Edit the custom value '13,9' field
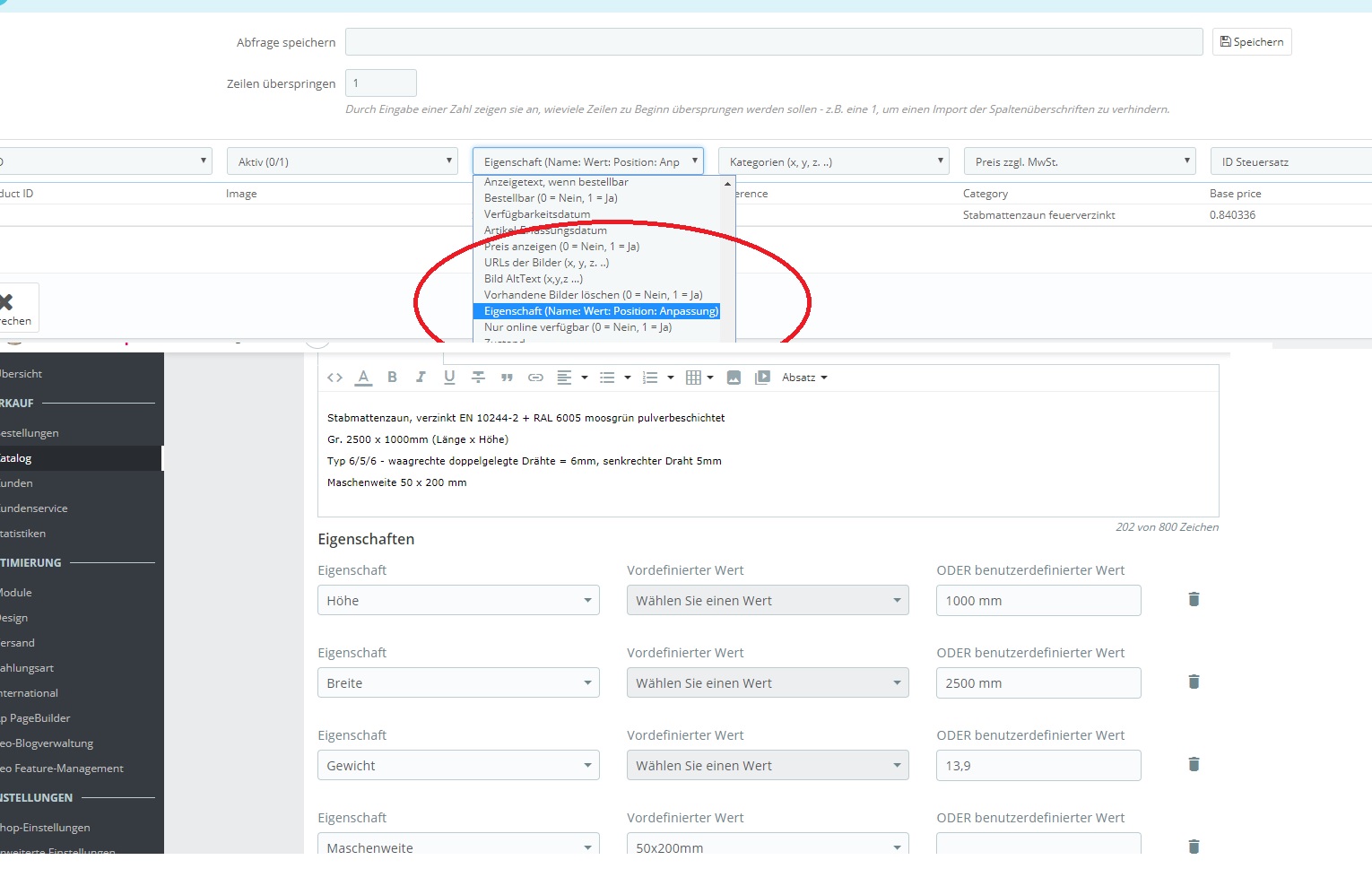This screenshot has height=886, width=1372. pos(1038,765)
